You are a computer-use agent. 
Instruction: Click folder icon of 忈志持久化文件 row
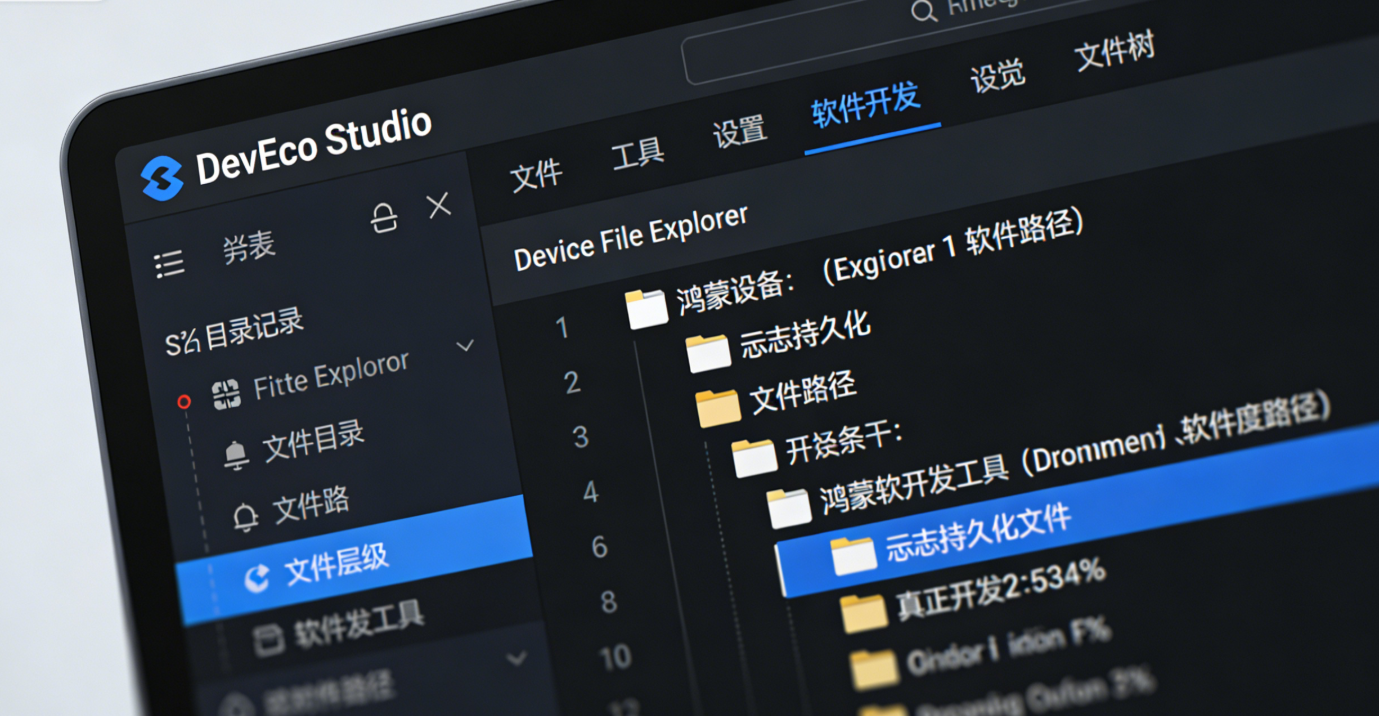tap(853, 556)
